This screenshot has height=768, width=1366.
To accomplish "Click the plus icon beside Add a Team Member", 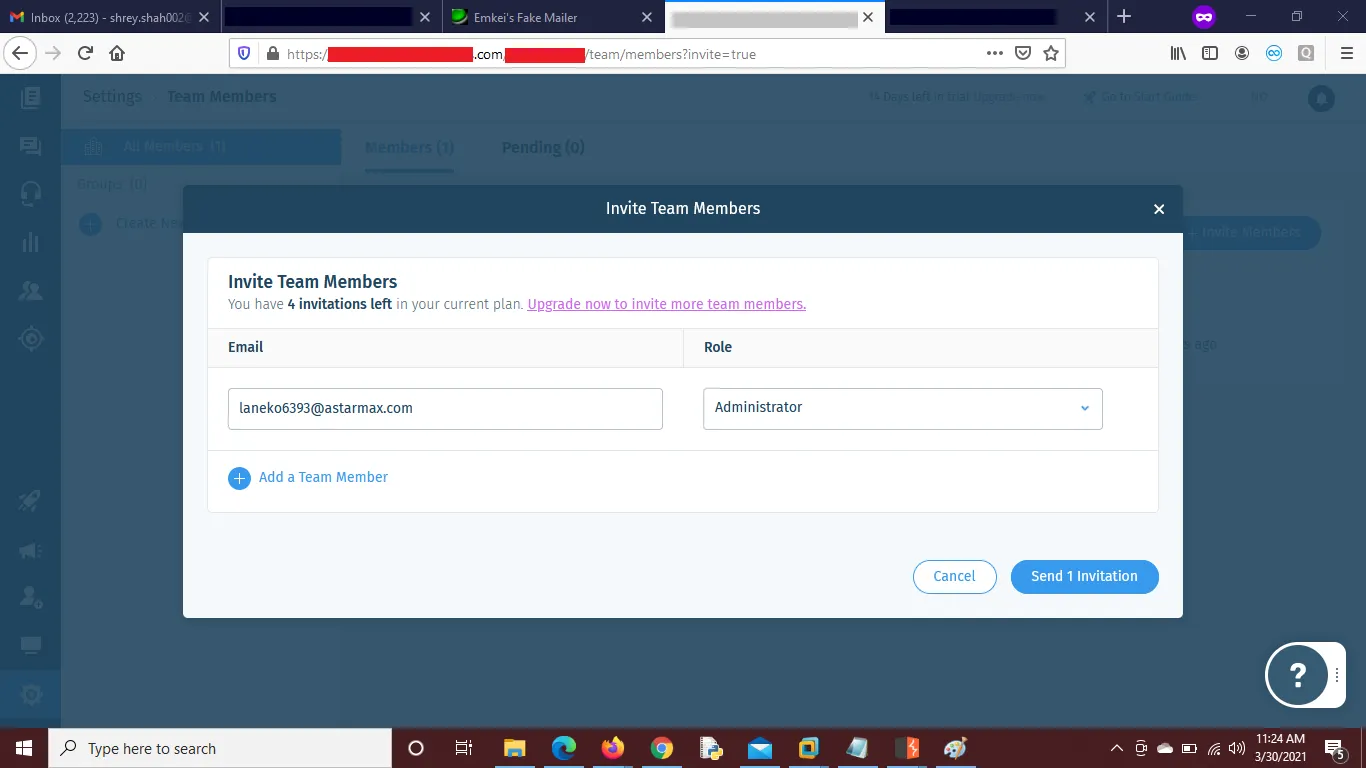I will [x=239, y=478].
